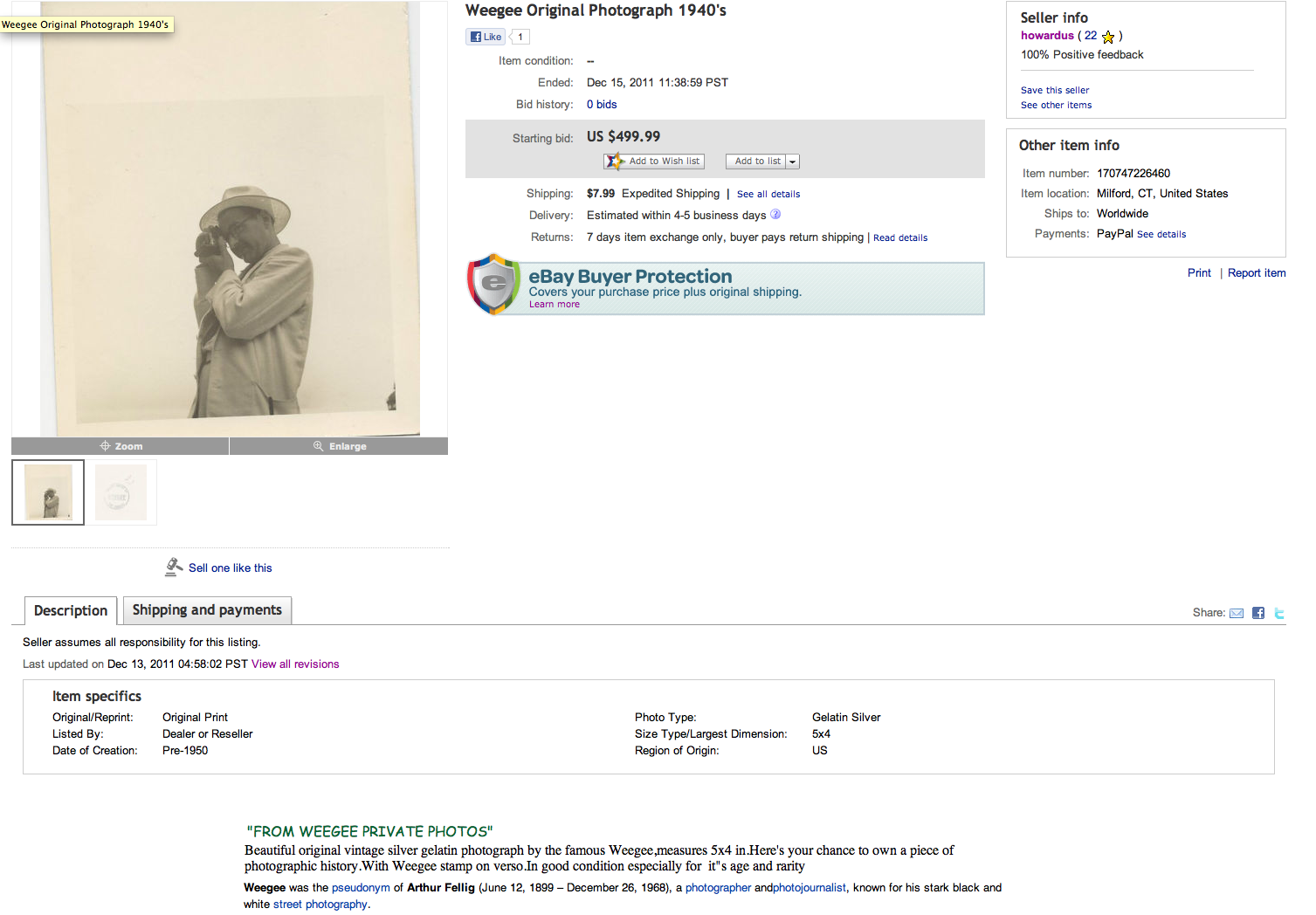
Task: Click Enlarge magnifier button under photo
Action: pos(339,446)
